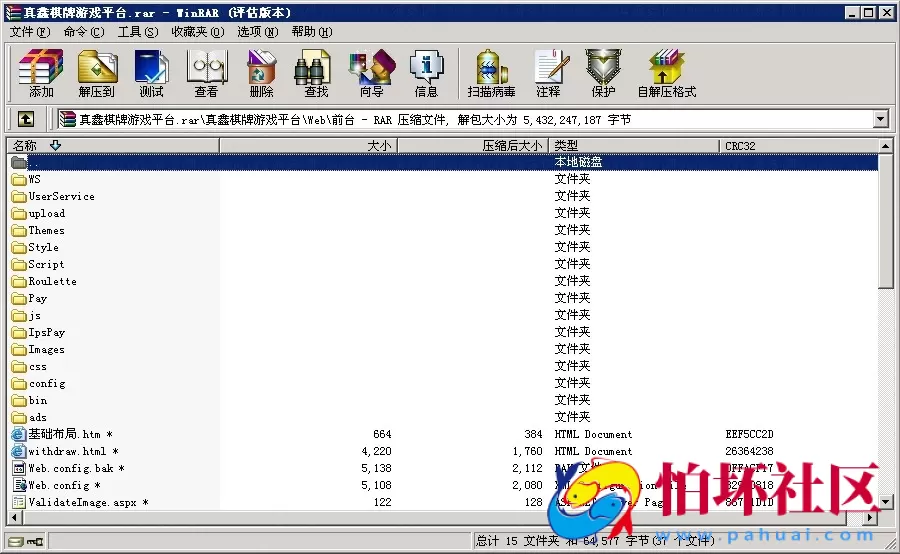Screen dimensions: 900x554
Task: Click the vertical scrollbar down arrow
Action: (886, 502)
